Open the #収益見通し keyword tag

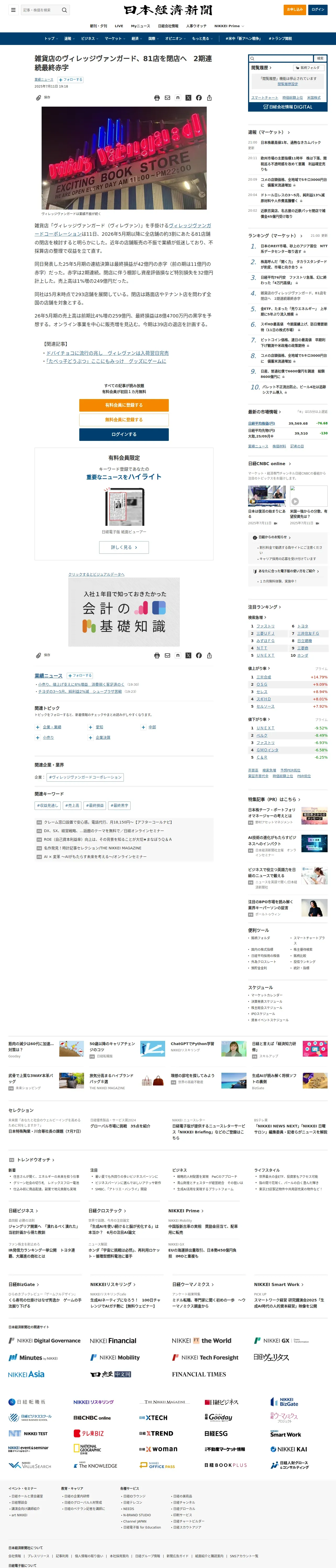coord(48,805)
